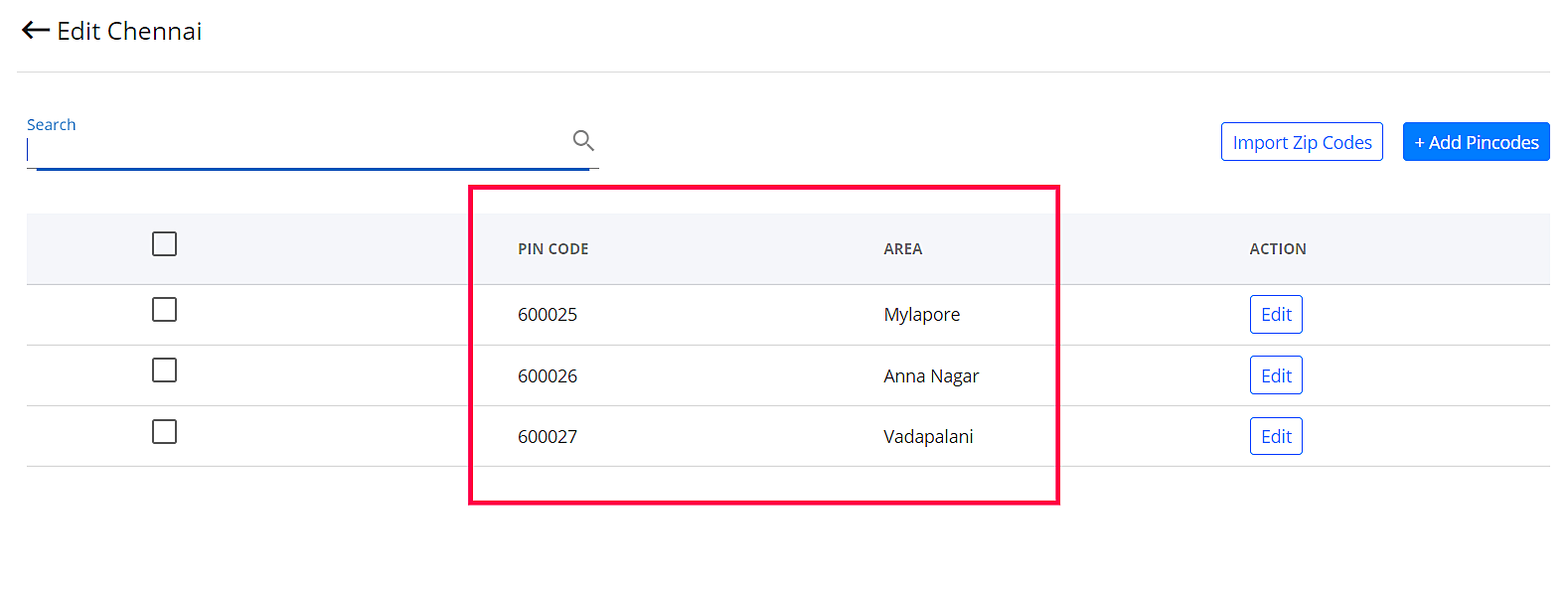This screenshot has height=591, width=1568.
Task: Tick the checkbox for the Vadapalani row
Action: [165, 432]
